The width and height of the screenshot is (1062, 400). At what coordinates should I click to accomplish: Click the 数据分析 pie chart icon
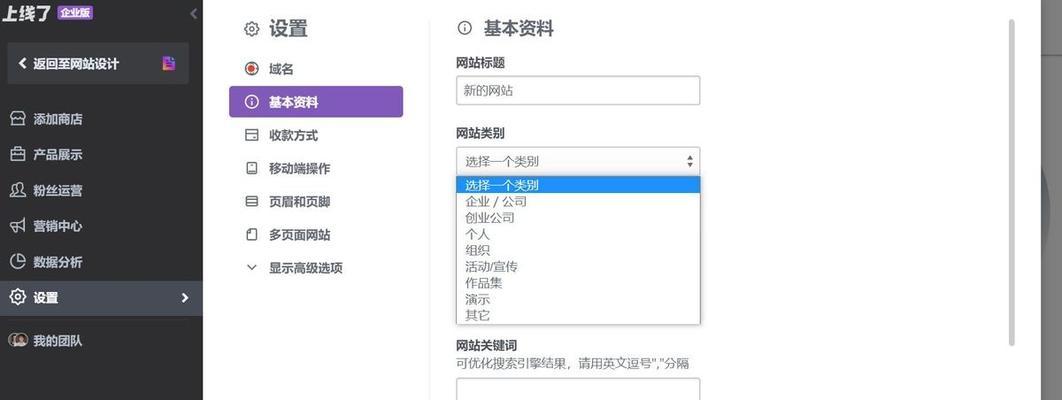click(18, 261)
